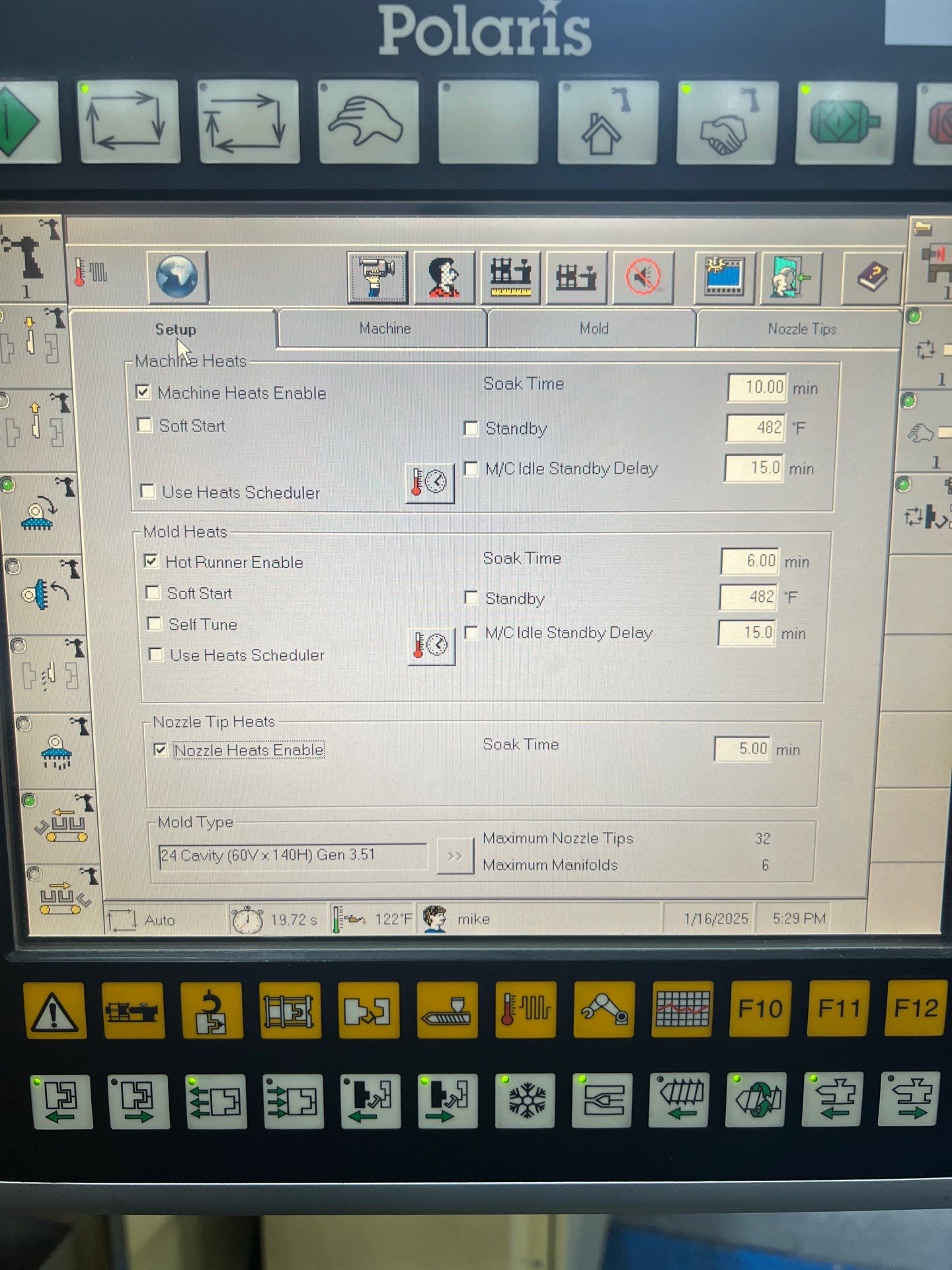Click the manual hand mode button

click(x=368, y=122)
